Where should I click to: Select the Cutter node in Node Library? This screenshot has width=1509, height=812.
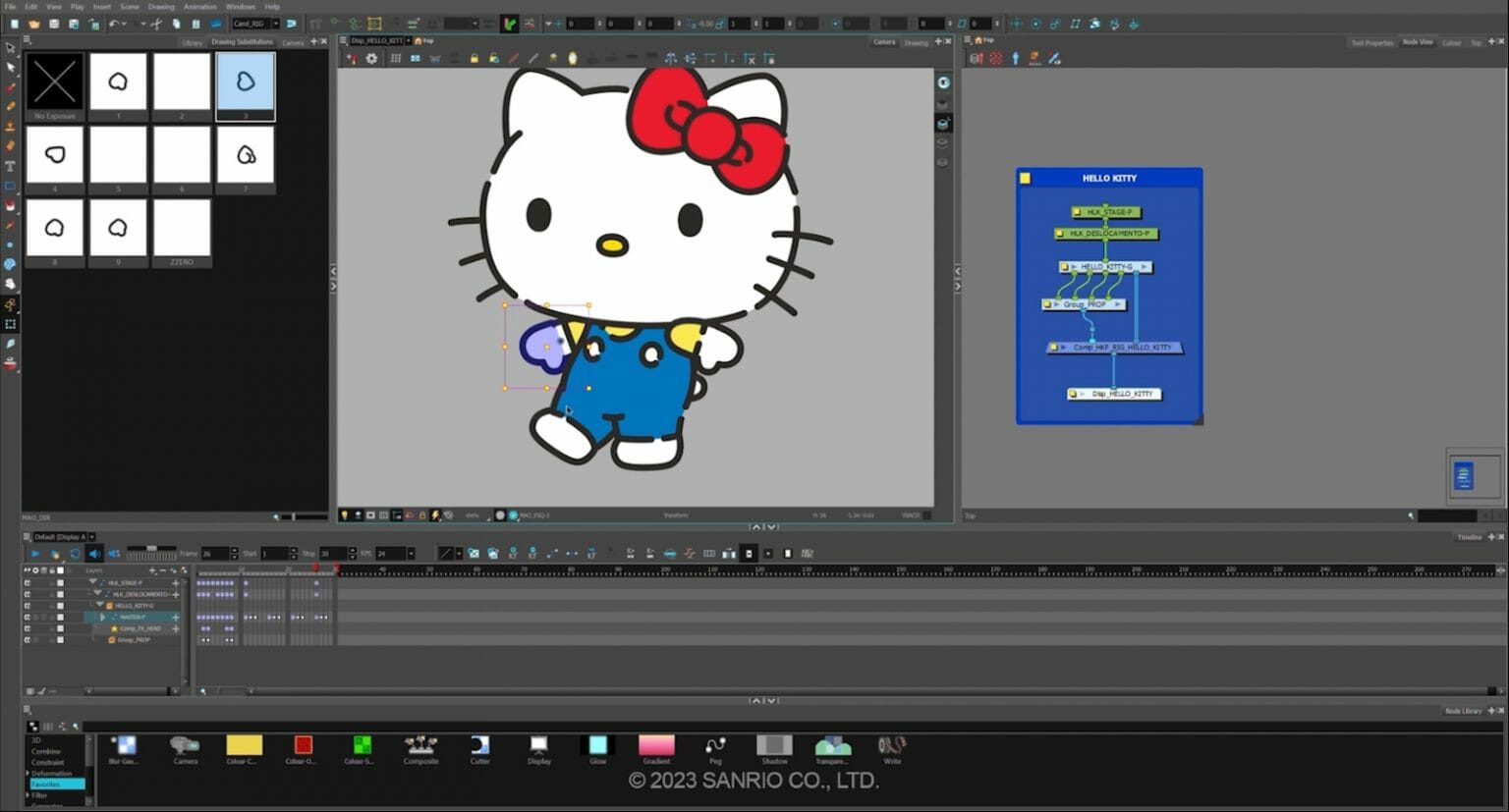click(479, 748)
